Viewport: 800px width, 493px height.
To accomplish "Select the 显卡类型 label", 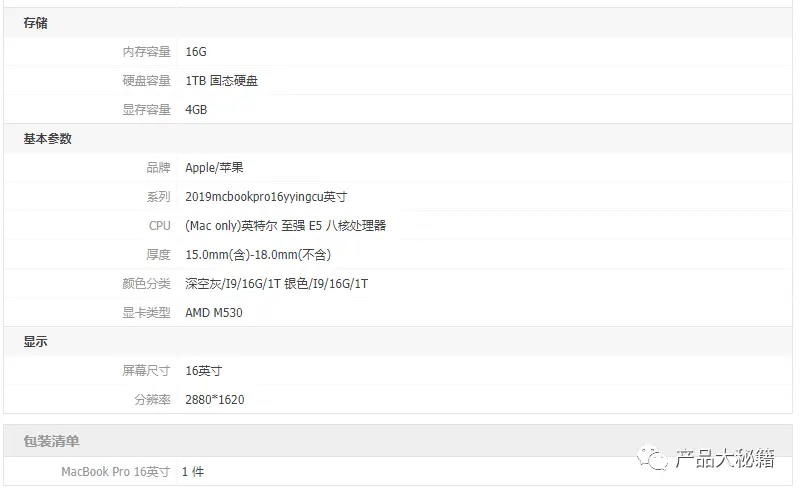I will click(x=146, y=312).
